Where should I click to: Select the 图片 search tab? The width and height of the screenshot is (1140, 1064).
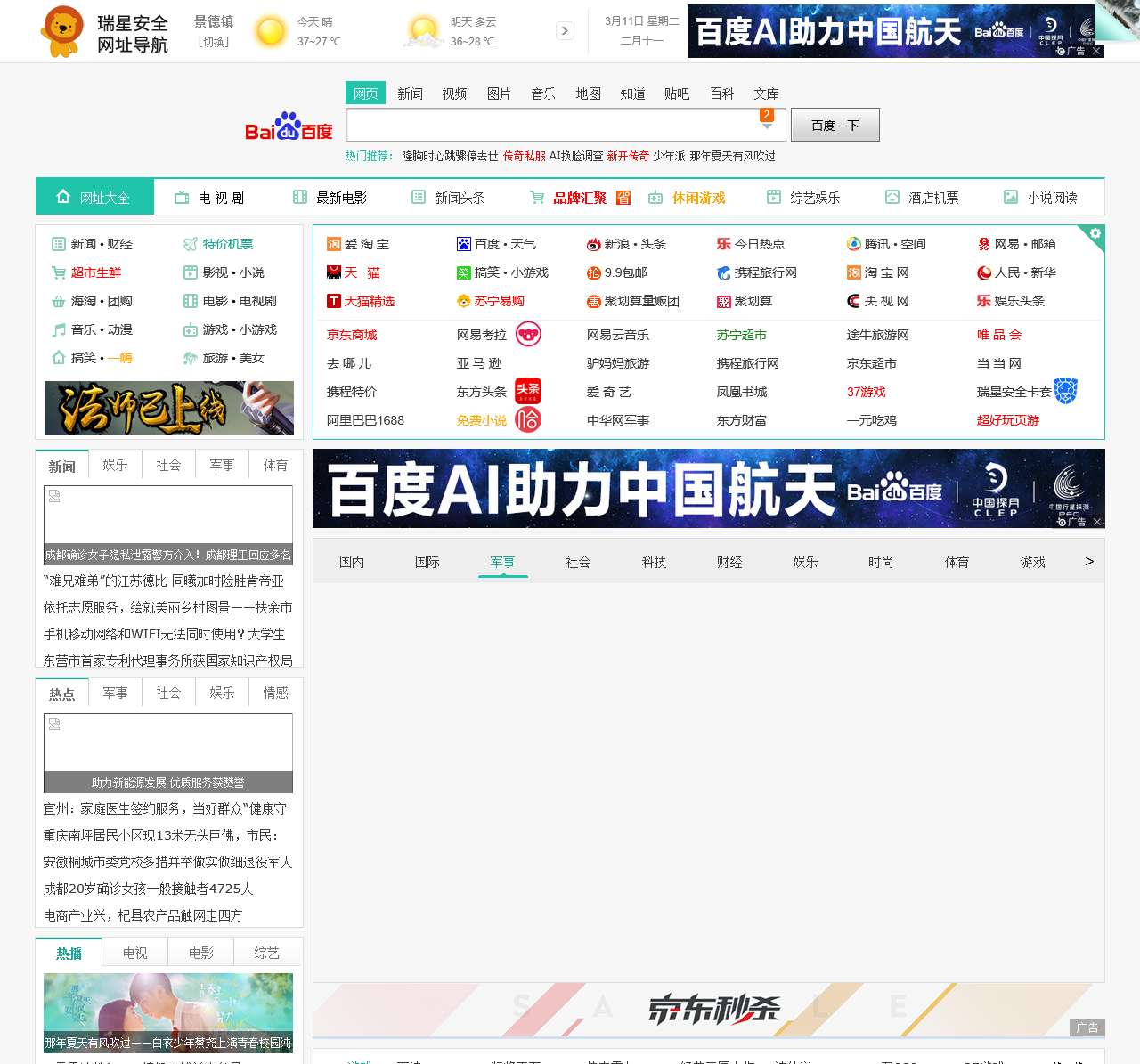coord(499,93)
